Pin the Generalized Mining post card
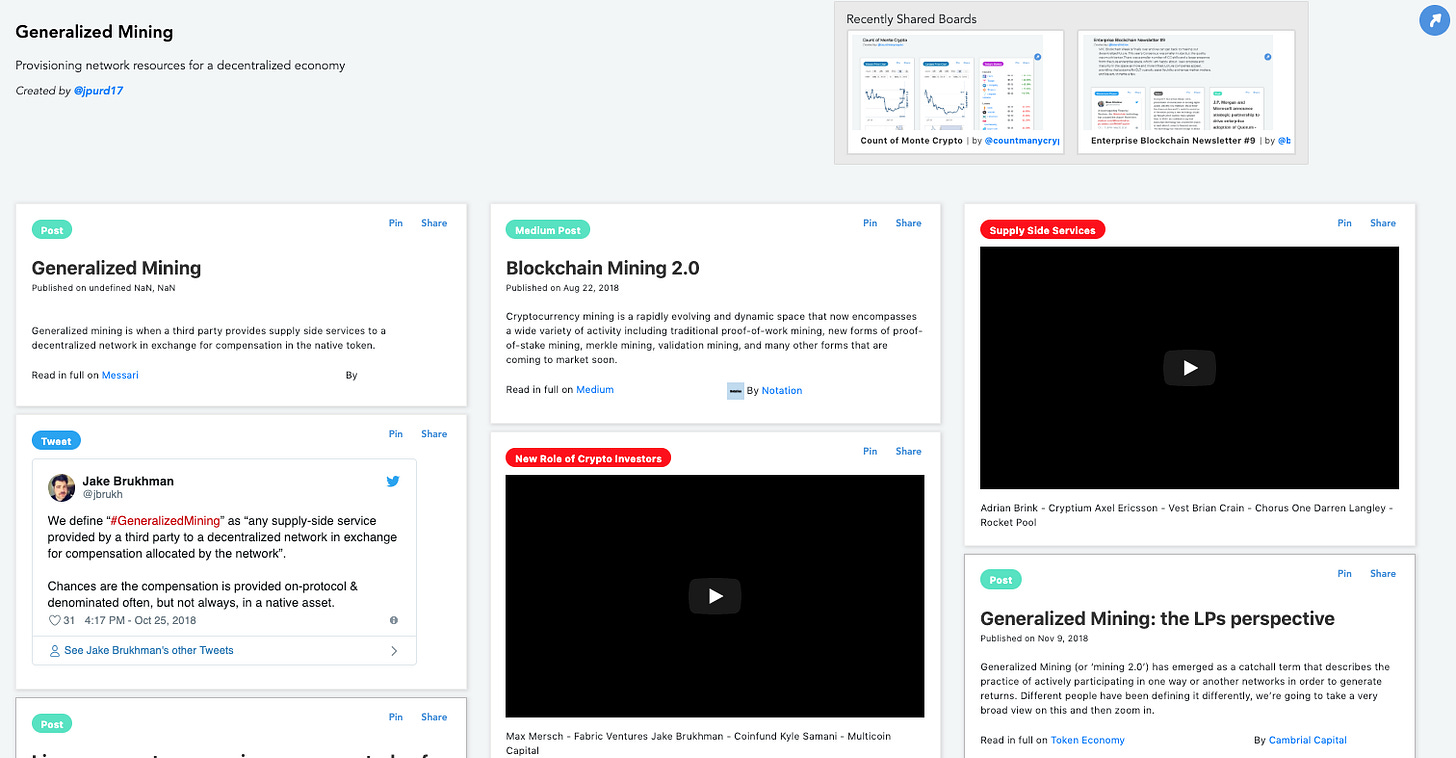The image size is (1456, 758). 396,223
